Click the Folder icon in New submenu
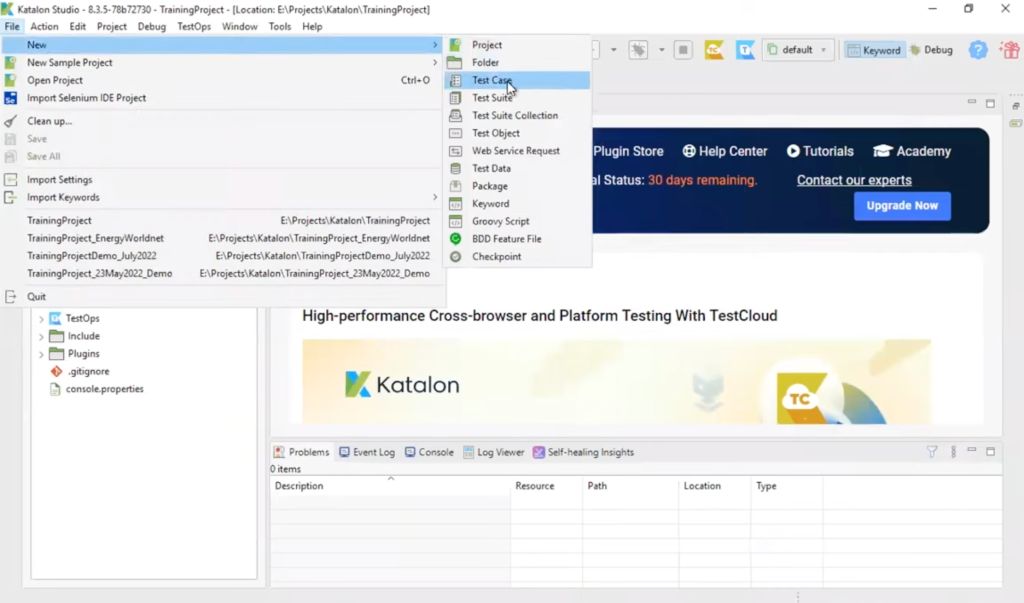 coord(455,63)
